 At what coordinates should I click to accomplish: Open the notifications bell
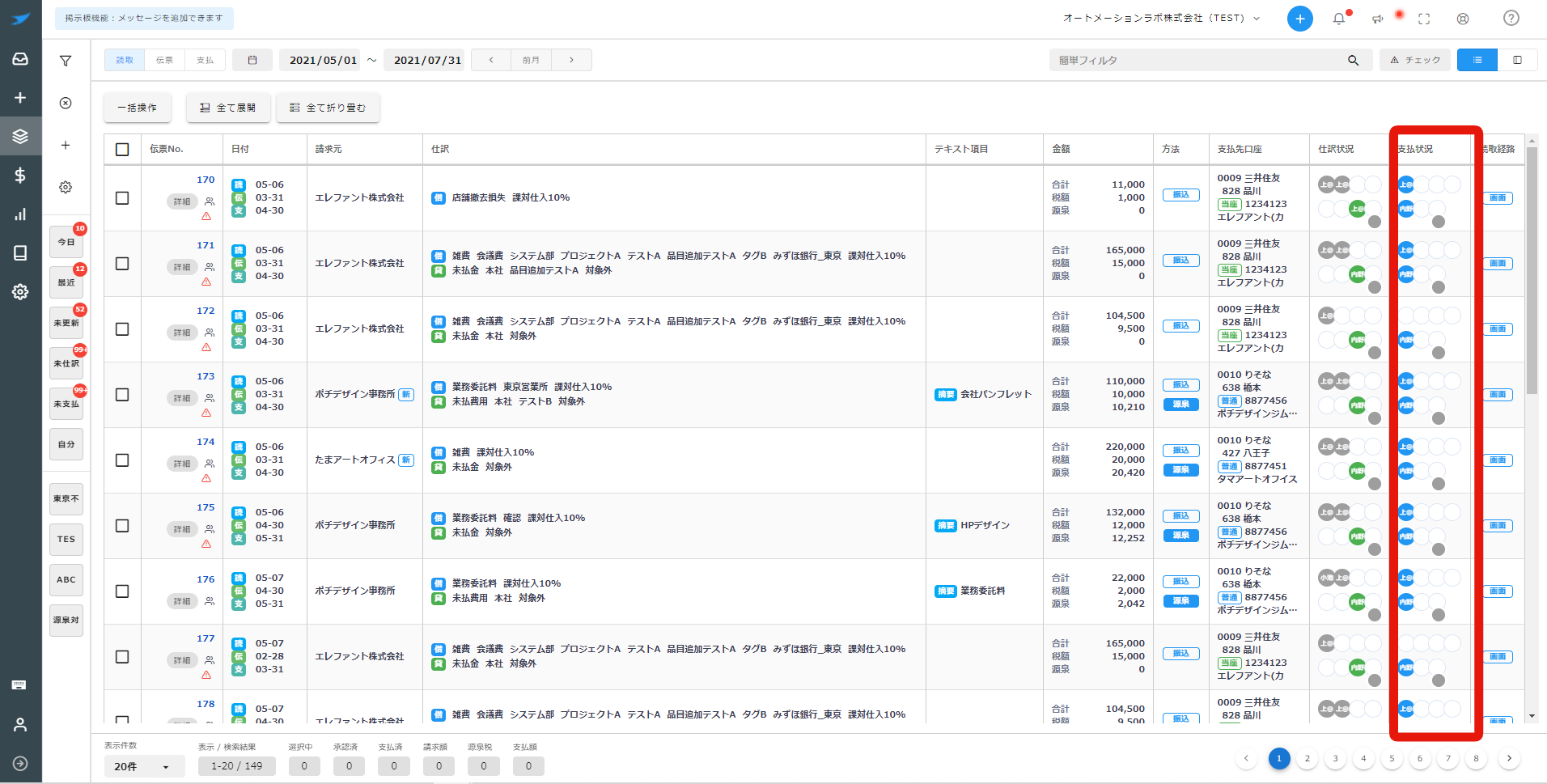tap(1339, 19)
